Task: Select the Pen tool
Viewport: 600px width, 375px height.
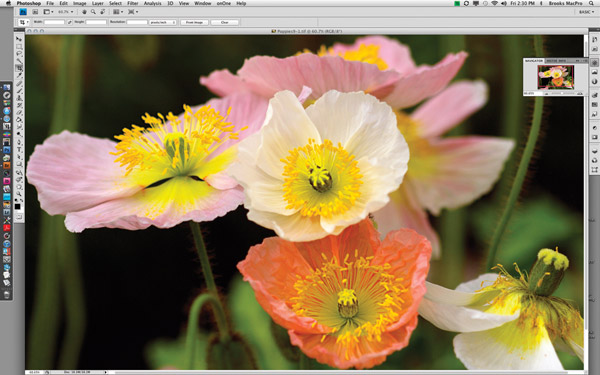Action: (18, 142)
